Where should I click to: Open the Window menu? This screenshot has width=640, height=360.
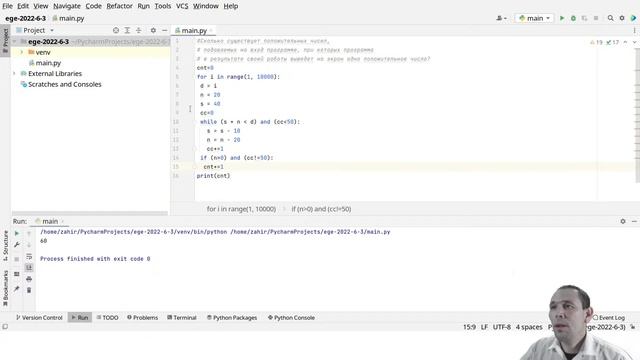pos(206,6)
